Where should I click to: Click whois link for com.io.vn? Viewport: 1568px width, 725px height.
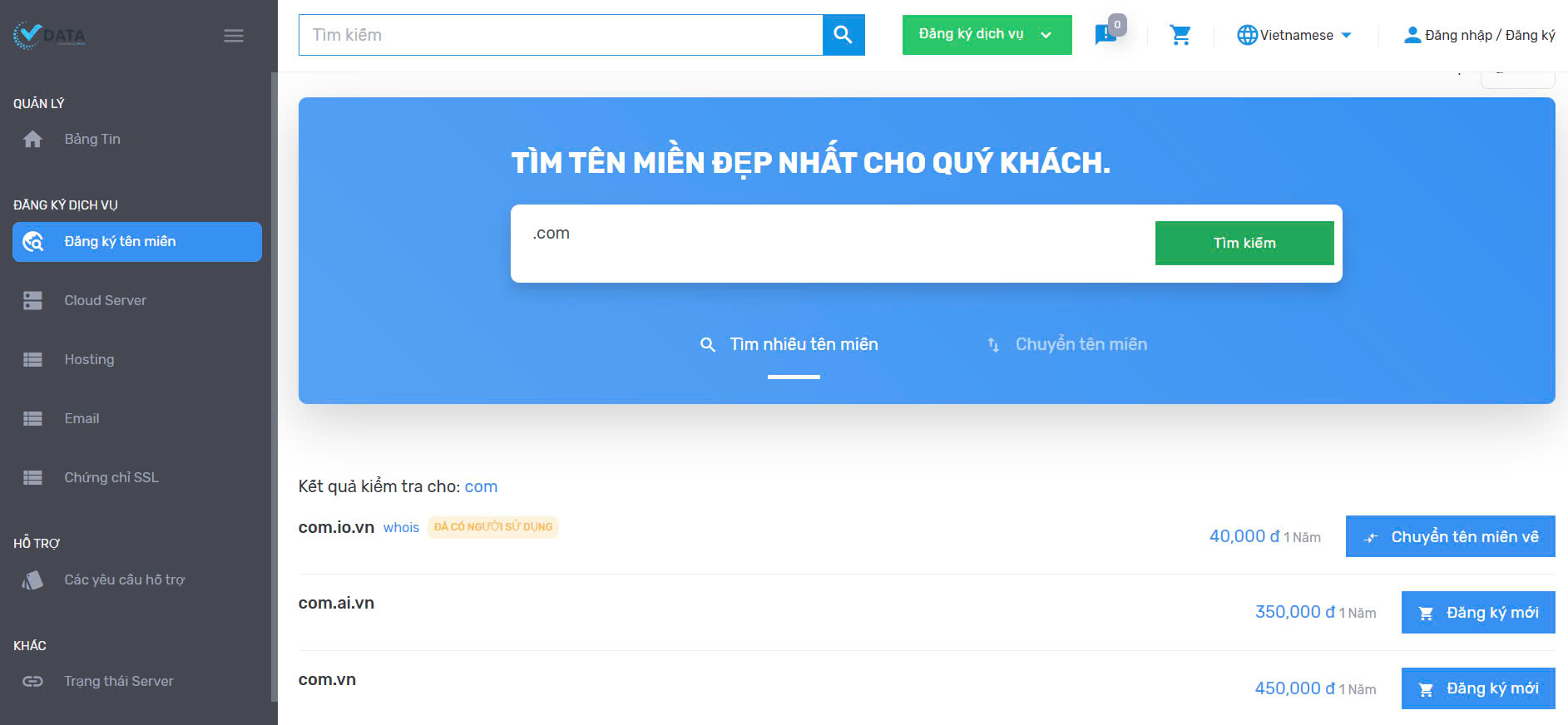tap(401, 527)
